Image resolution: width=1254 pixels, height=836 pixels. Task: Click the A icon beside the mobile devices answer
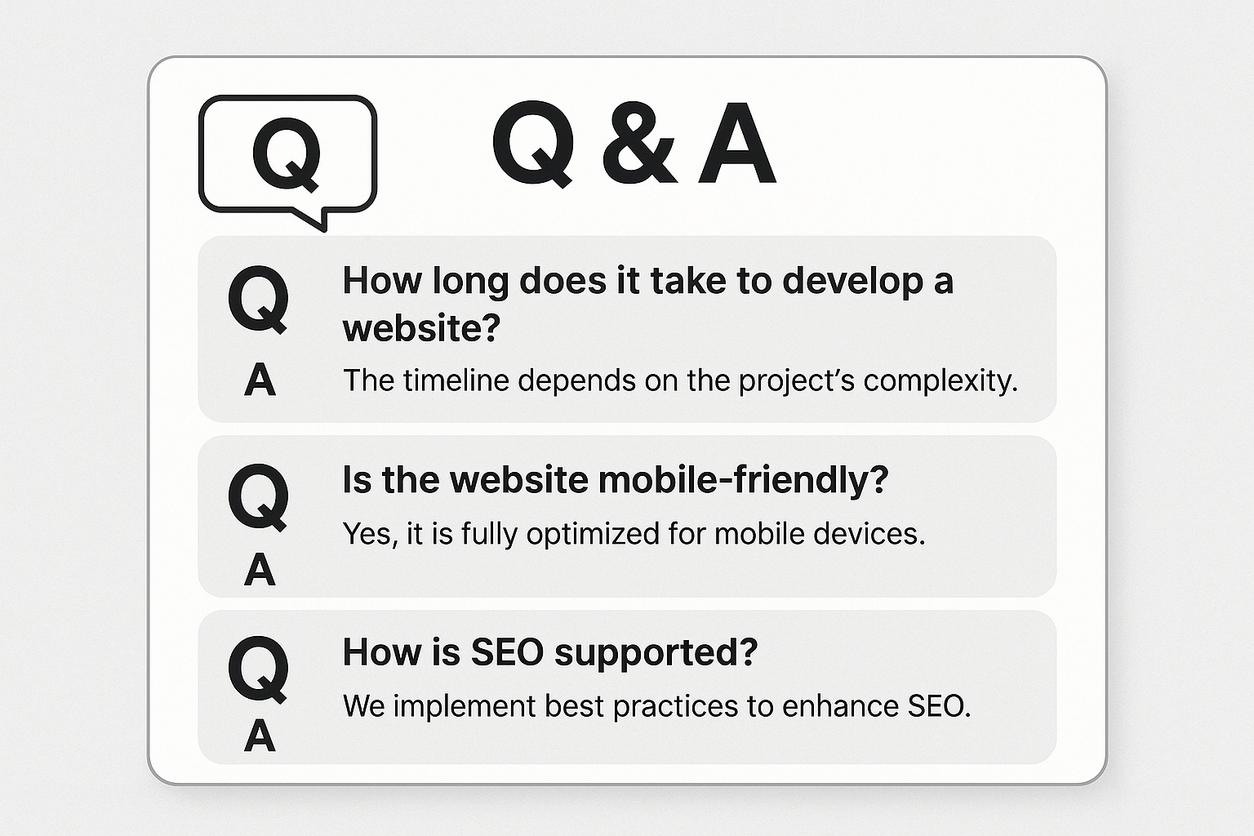point(259,569)
